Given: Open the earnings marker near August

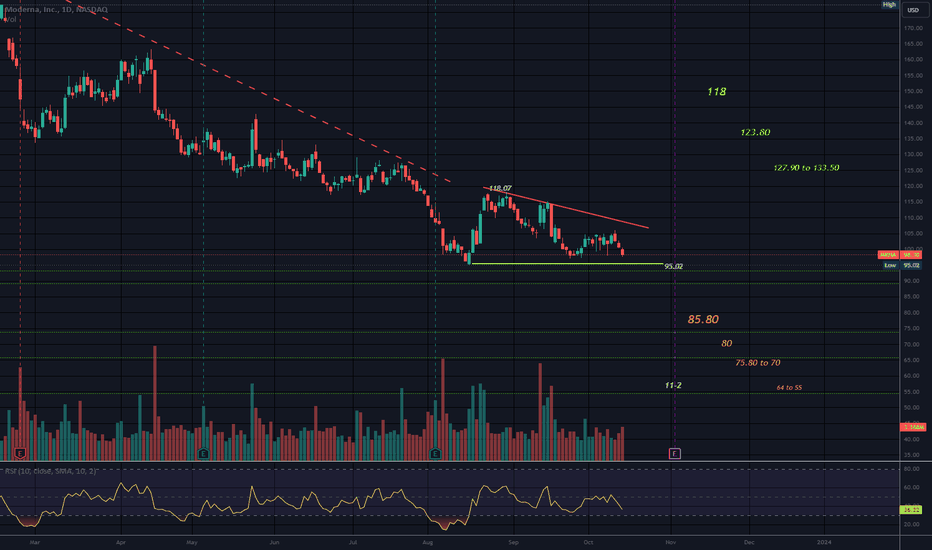Looking at the screenshot, I should [x=435, y=454].
